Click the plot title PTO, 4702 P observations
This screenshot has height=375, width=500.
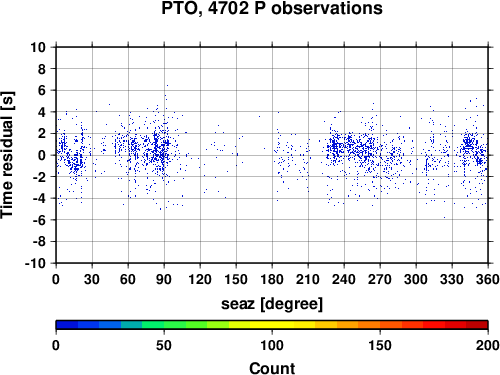coord(272,8)
